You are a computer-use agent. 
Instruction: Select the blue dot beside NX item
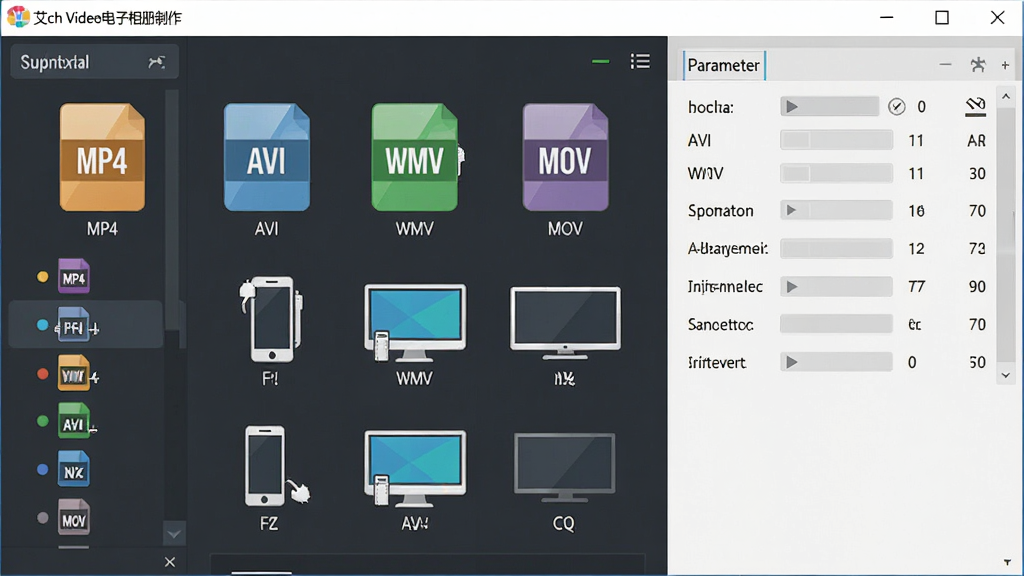coord(42,470)
